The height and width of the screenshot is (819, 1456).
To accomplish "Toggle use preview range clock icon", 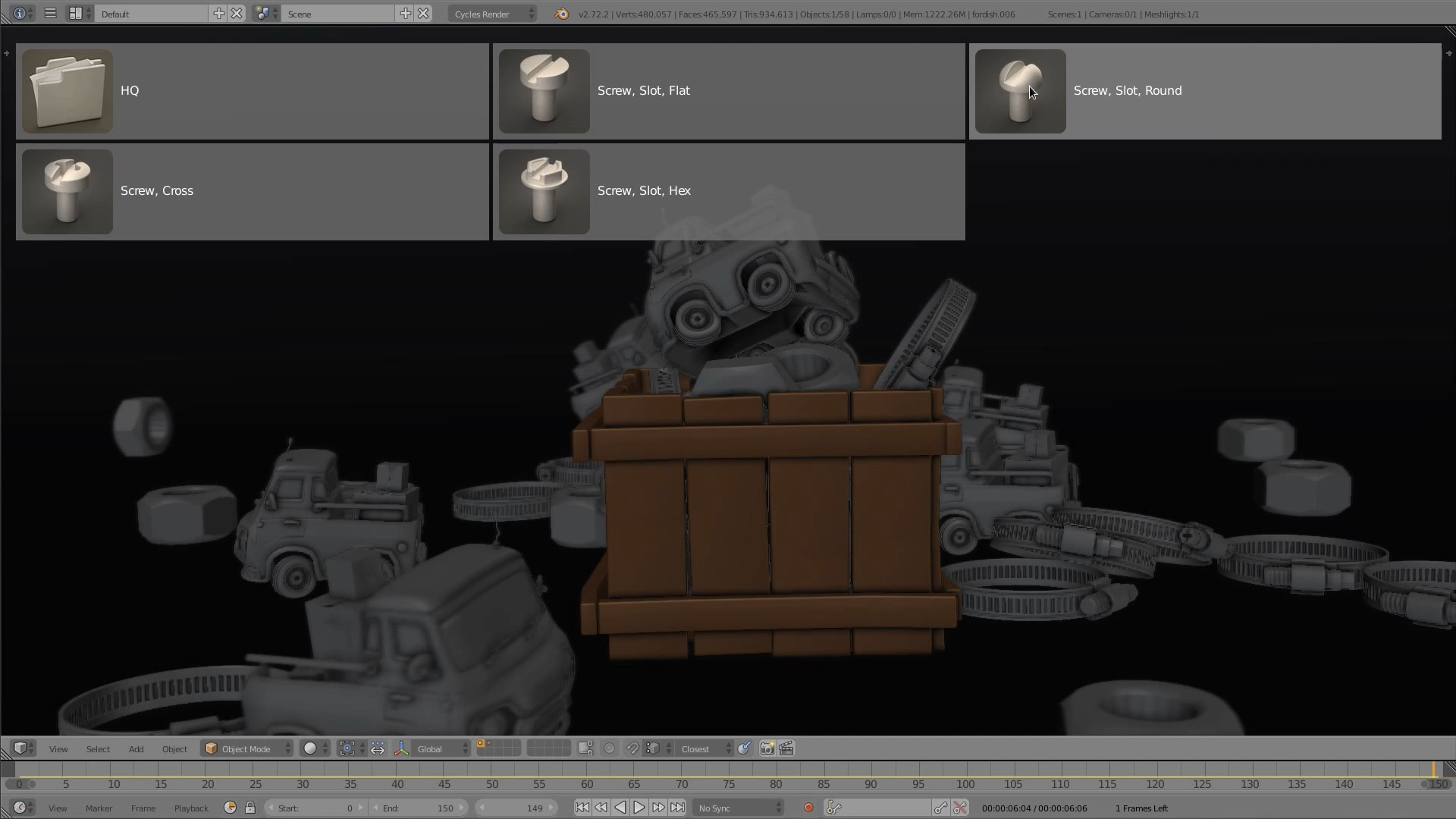I will (231, 808).
